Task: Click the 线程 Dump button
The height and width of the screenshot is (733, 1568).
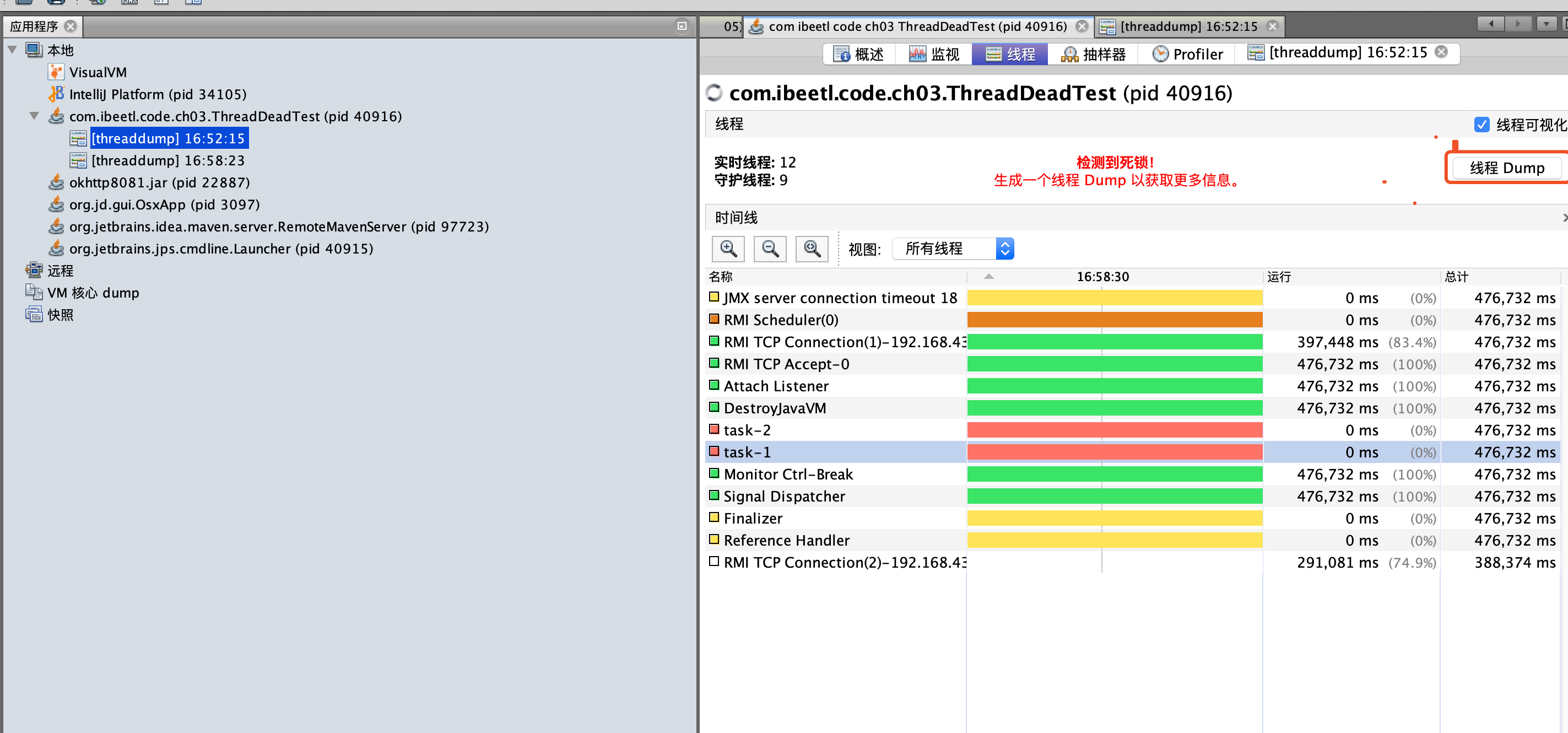Action: pos(1506,168)
